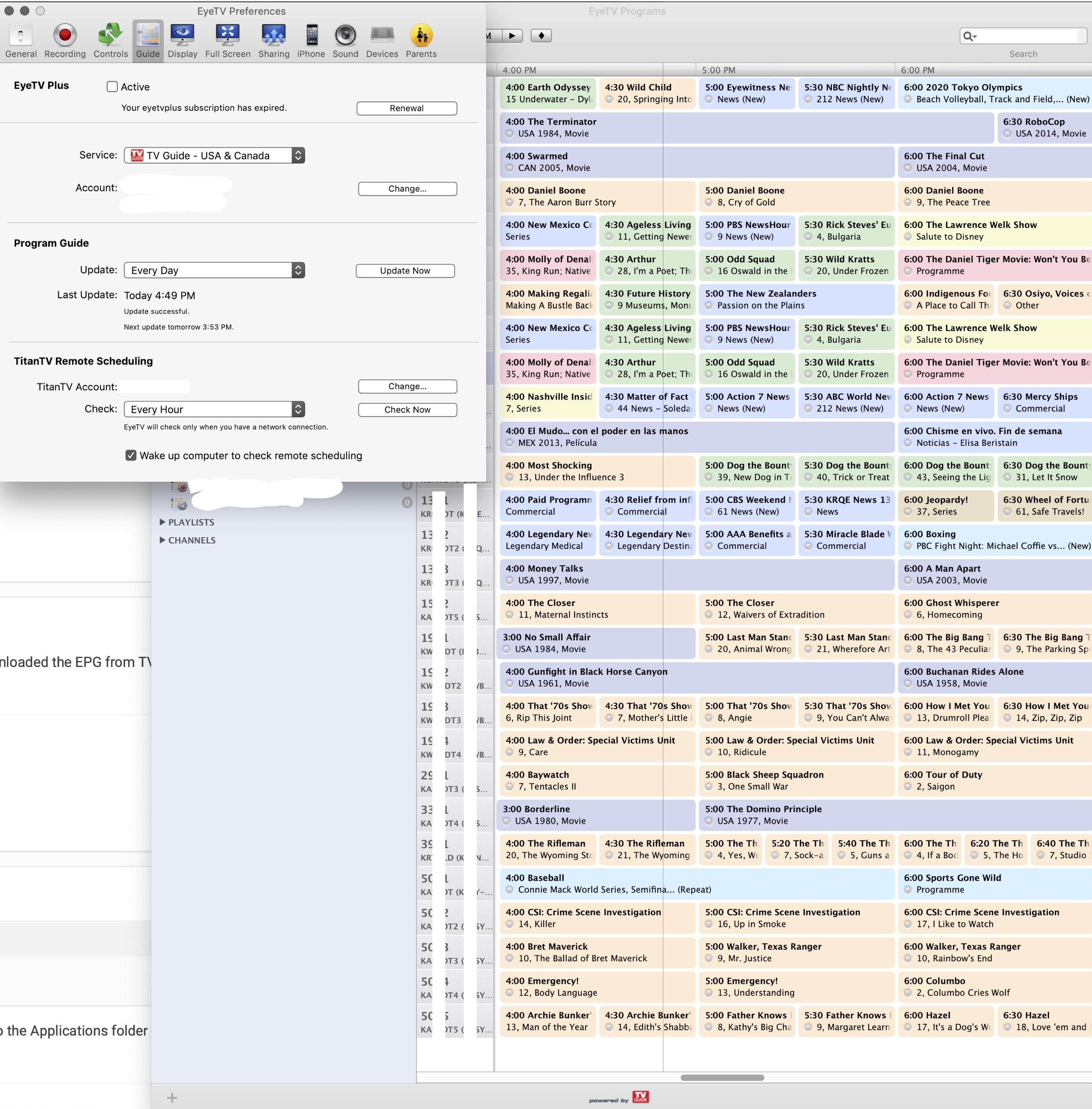This screenshot has height=1109, width=1092.
Task: Select 5:00 The New Zealanders program
Action: 797,300
